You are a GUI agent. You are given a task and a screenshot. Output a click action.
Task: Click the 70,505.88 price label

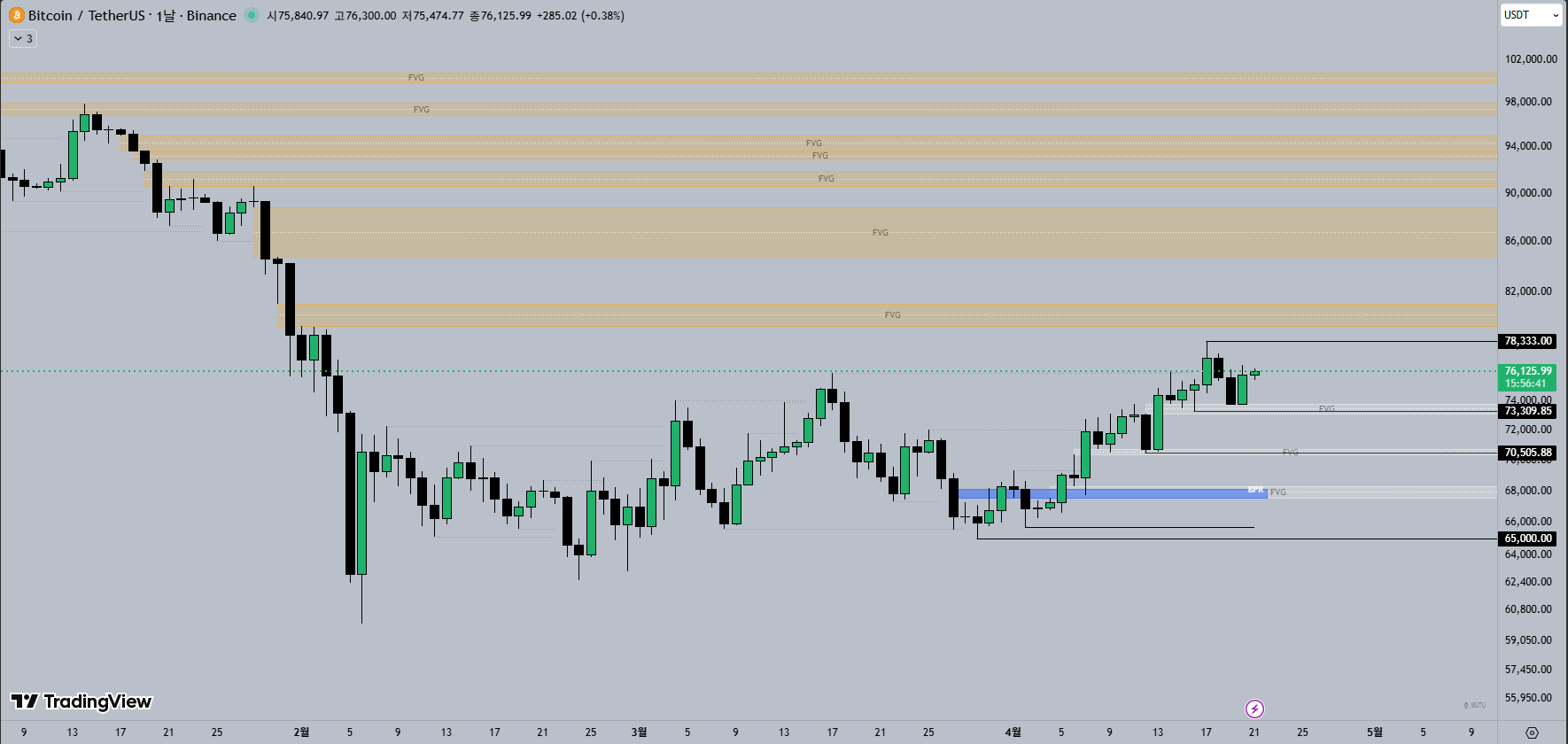[x=1528, y=453]
